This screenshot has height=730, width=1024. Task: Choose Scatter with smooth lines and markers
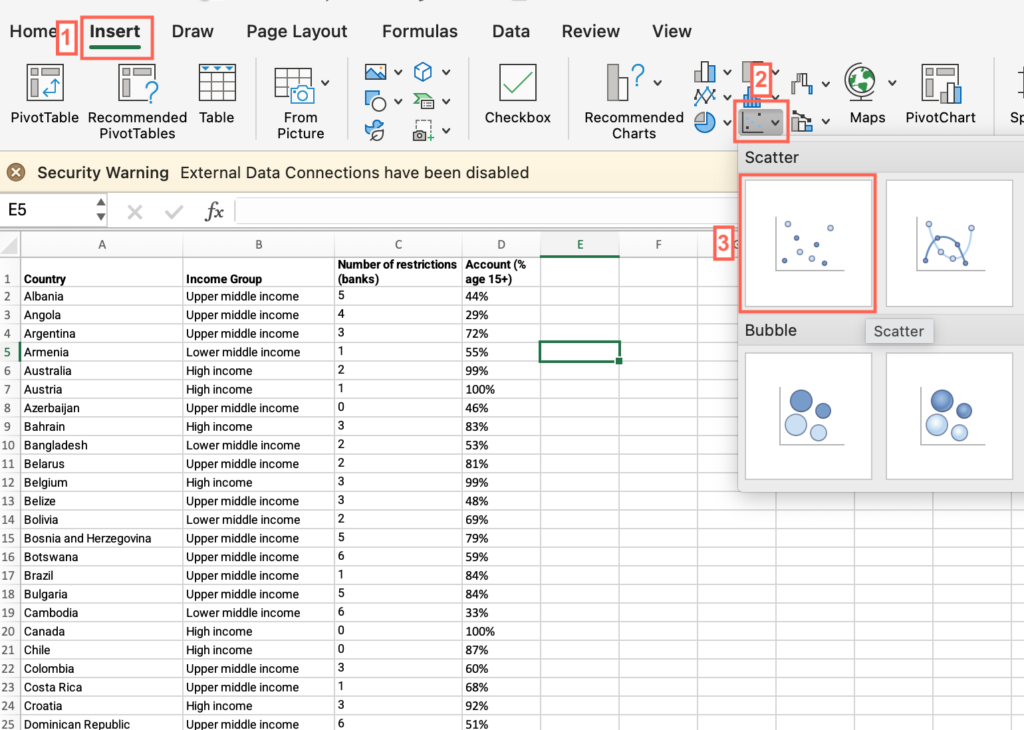pyautogui.click(x=949, y=243)
